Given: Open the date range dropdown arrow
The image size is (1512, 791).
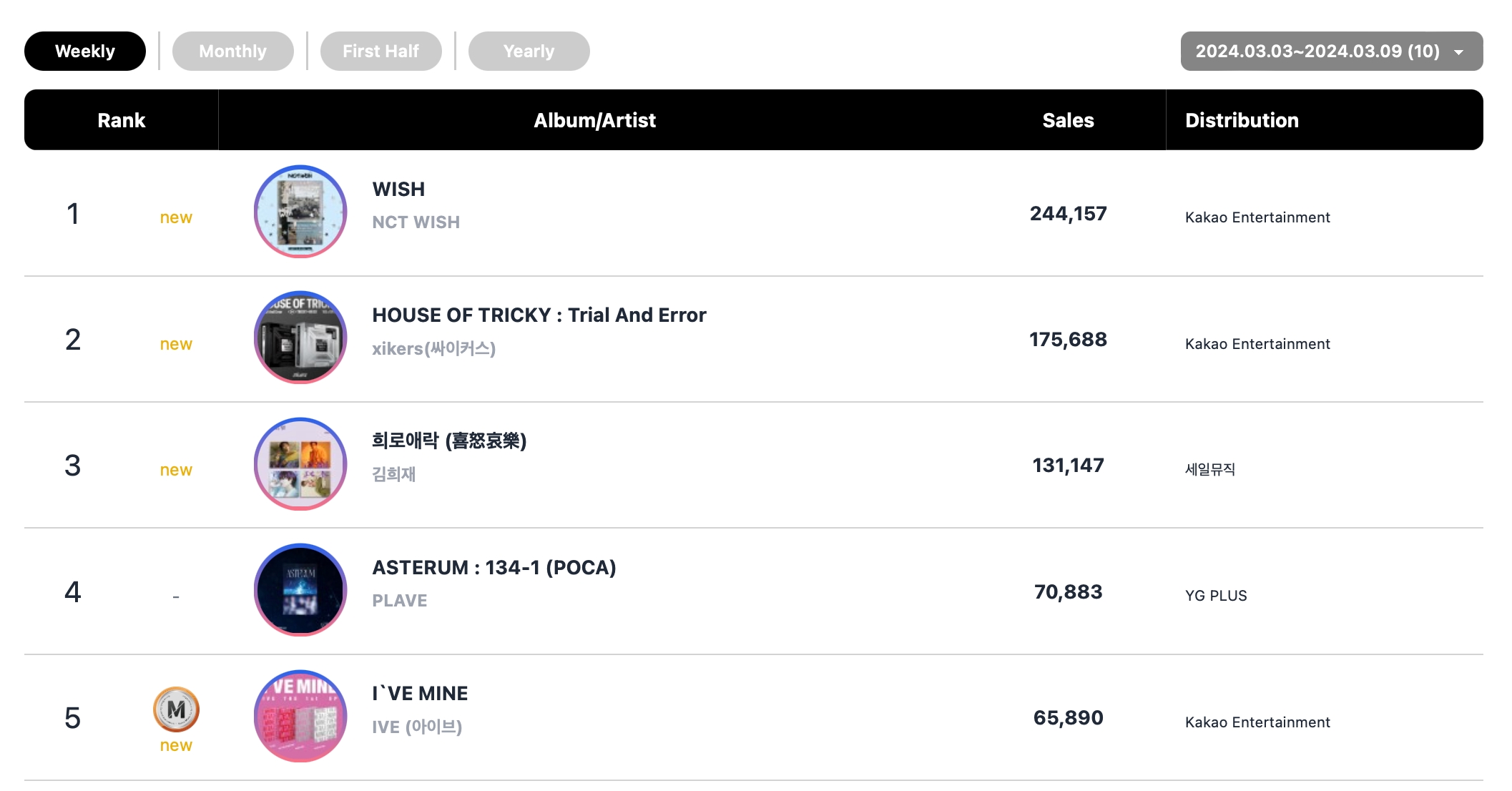Looking at the screenshot, I should 1458,51.
